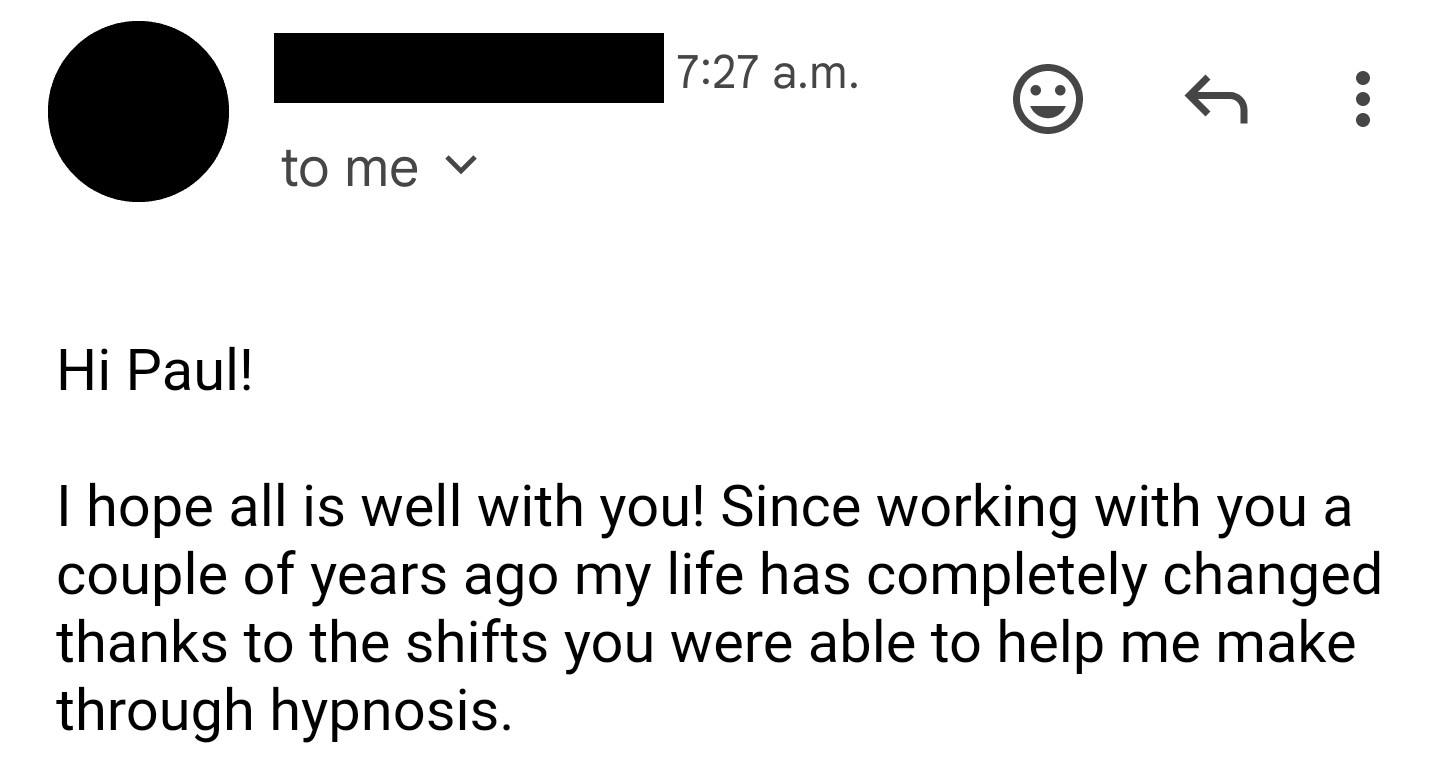Open the three-dot more options menu
Viewport: 1440px width, 779px height.
coord(1361,99)
